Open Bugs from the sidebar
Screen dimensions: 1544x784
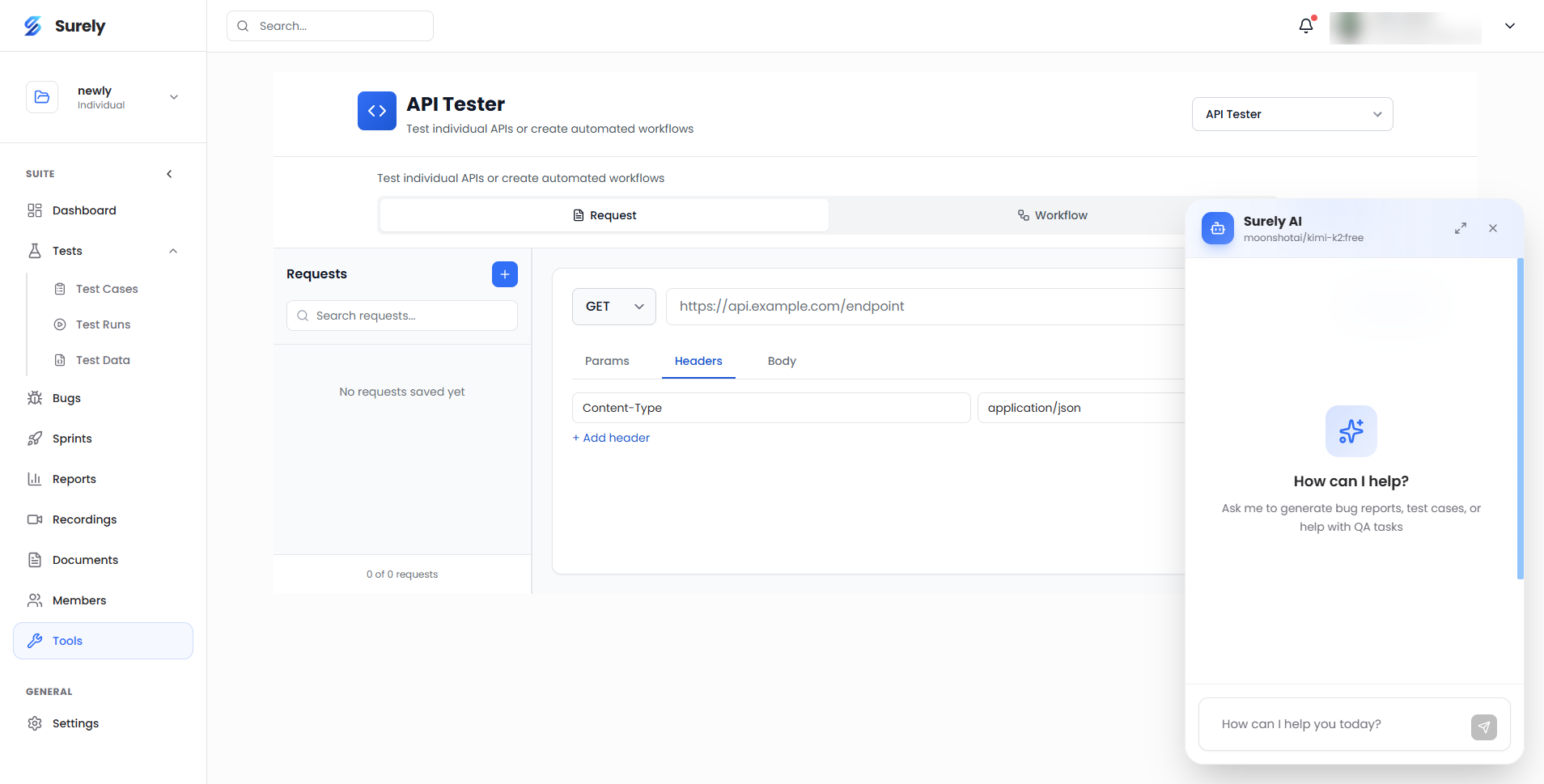click(x=66, y=397)
